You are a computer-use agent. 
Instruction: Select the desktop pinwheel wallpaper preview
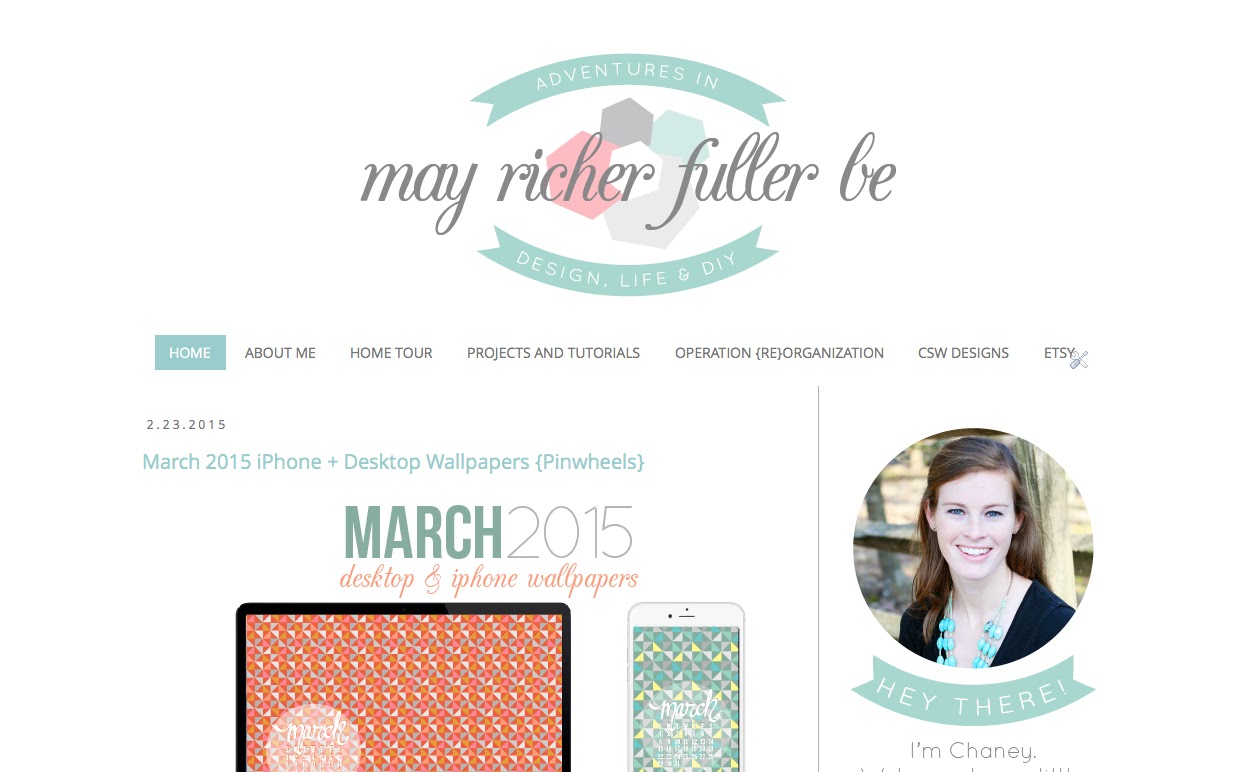[403, 687]
